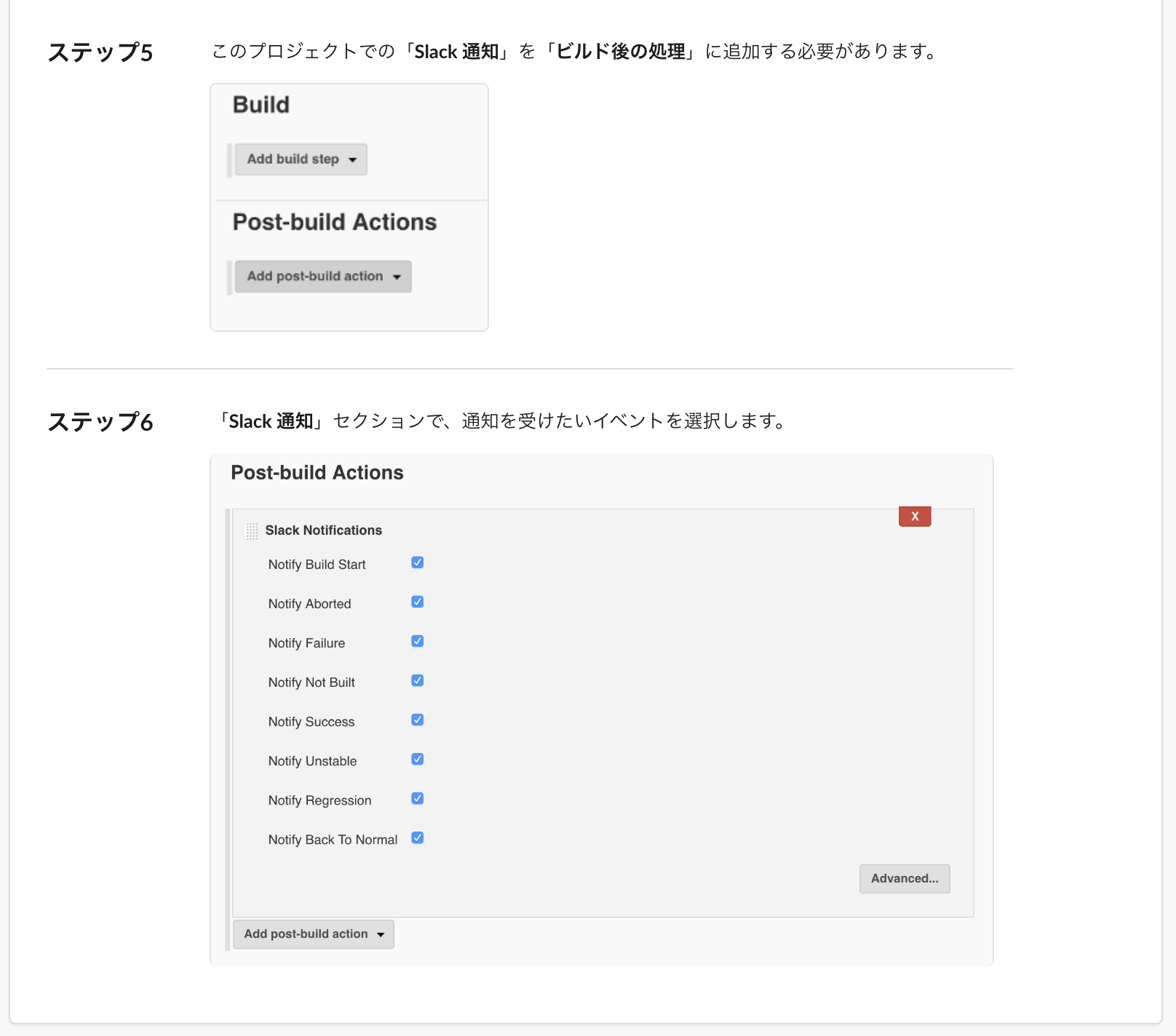This screenshot has width=1176, height=1036.
Task: Toggle Notify Not Built checkbox
Action: pyautogui.click(x=418, y=680)
